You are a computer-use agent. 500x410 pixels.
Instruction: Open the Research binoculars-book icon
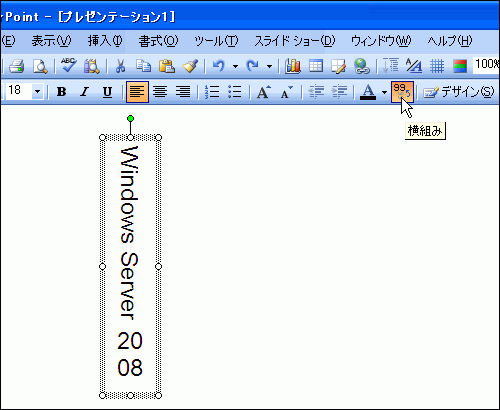[91, 66]
